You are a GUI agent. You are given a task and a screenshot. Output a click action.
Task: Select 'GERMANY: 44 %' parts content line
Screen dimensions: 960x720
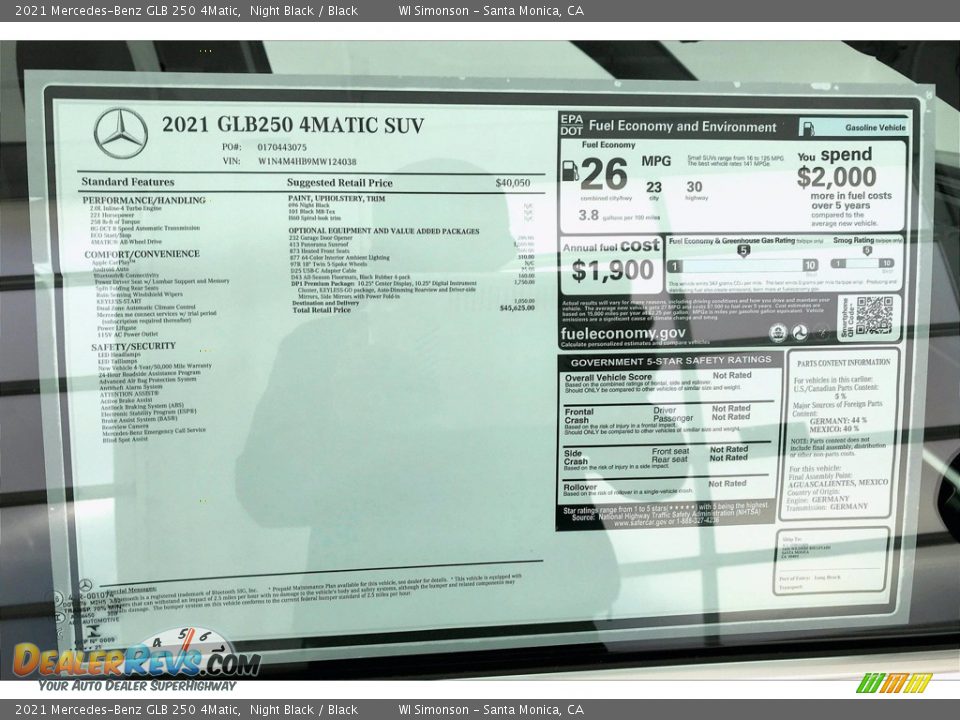coord(838,421)
